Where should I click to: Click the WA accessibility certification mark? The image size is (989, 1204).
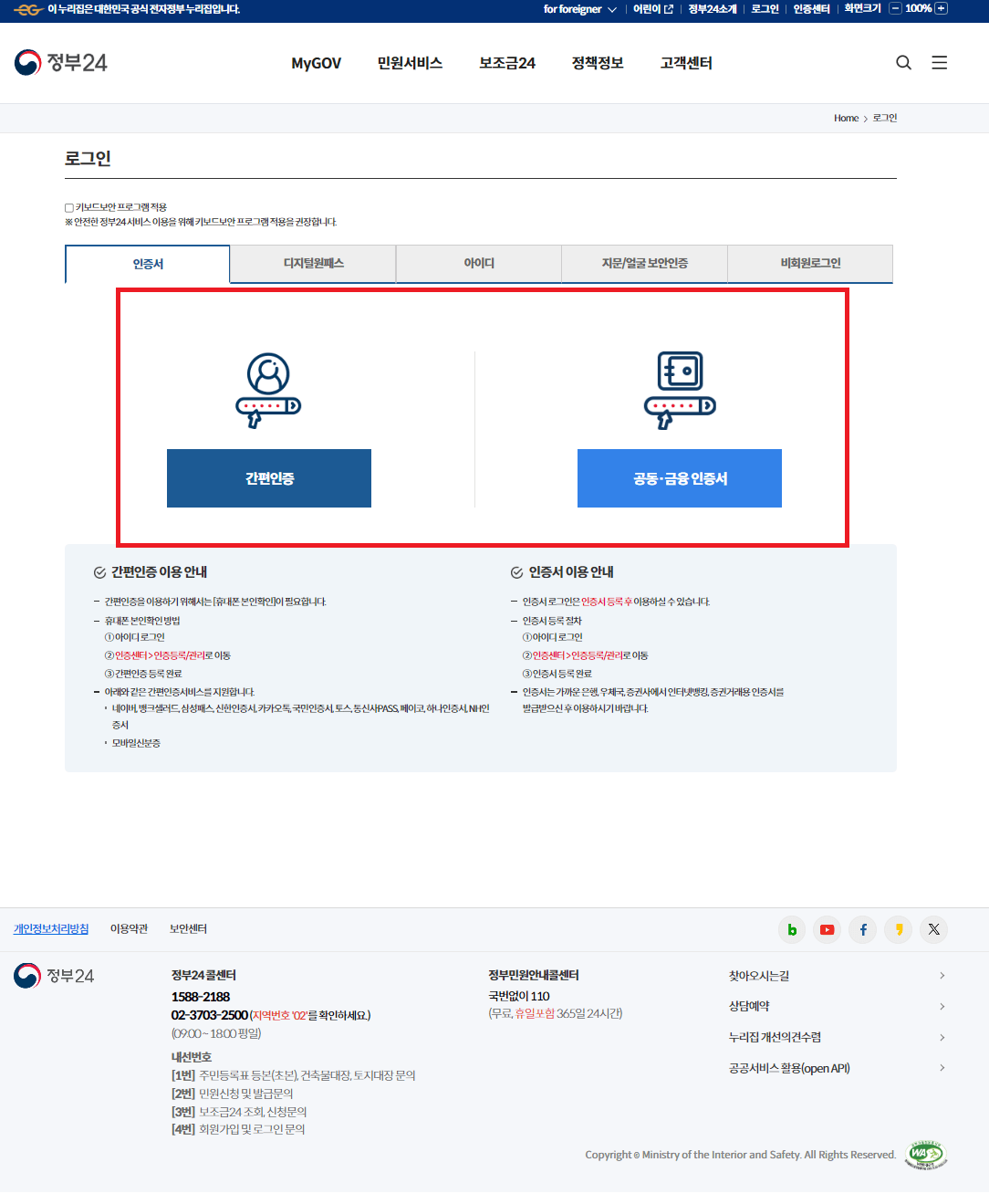pyautogui.click(x=927, y=1154)
